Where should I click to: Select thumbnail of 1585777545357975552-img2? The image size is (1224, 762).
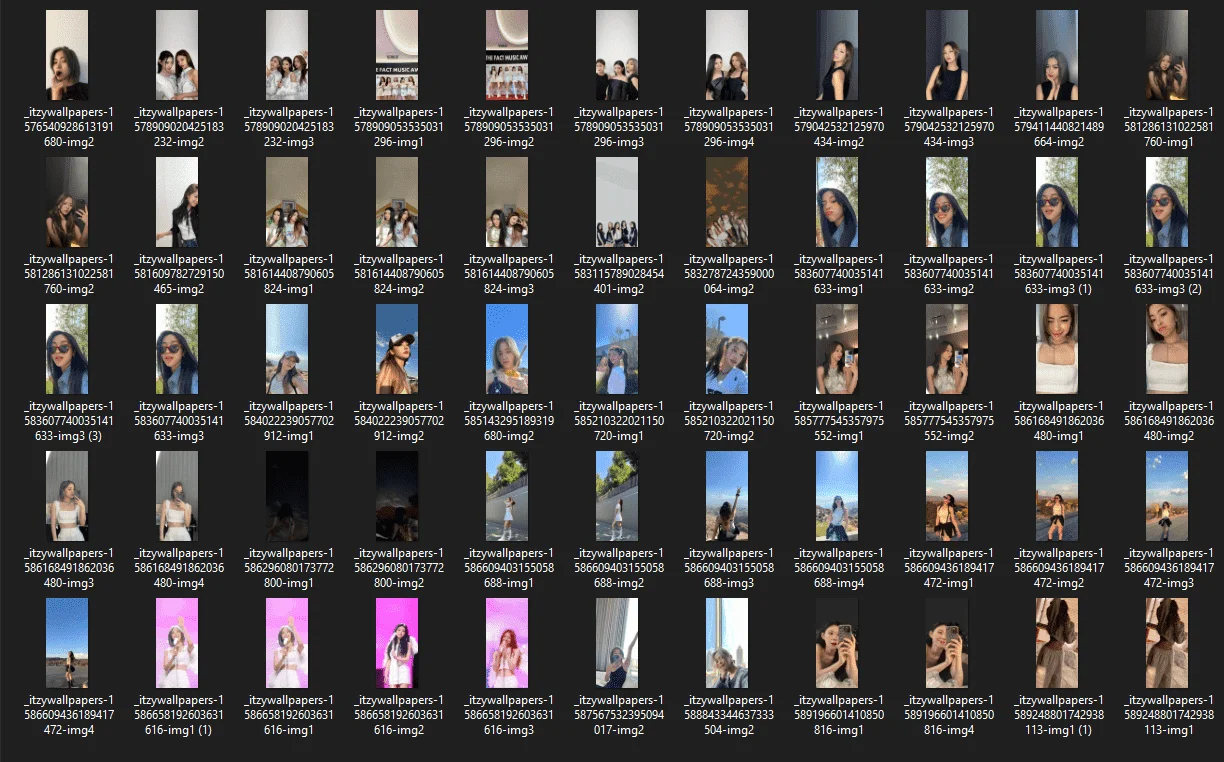947,350
